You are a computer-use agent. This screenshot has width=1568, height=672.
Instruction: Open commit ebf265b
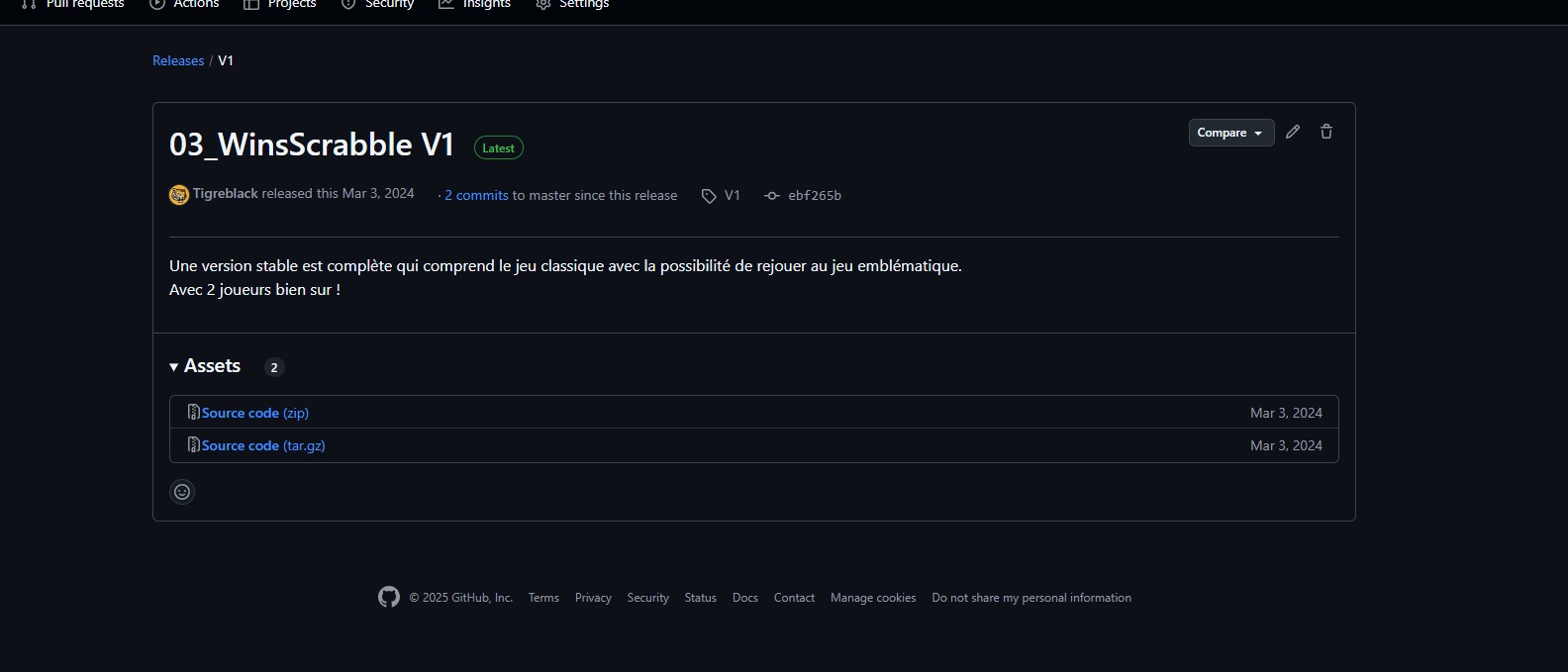tap(815, 196)
